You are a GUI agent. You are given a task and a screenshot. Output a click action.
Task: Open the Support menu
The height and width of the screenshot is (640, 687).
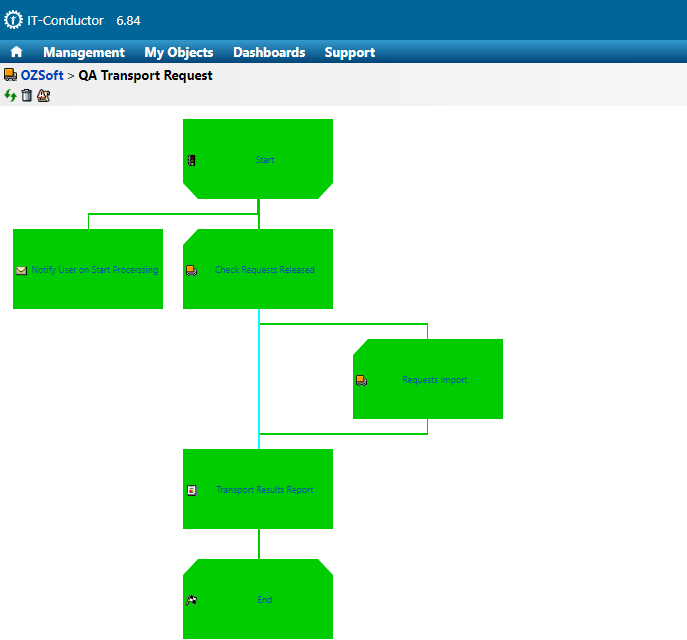click(x=350, y=52)
